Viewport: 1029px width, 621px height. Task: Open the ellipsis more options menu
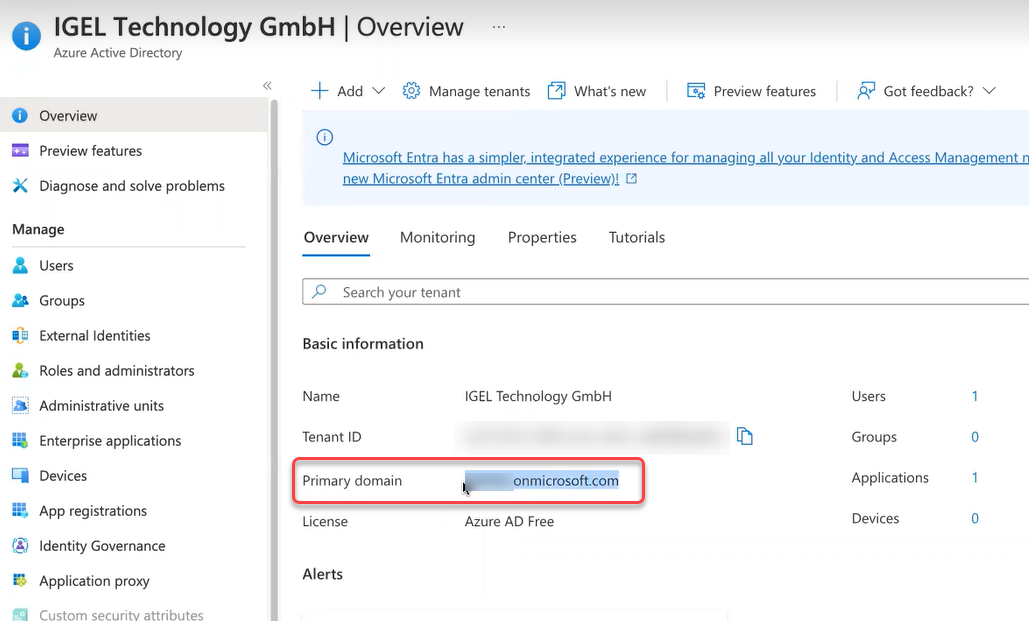click(x=499, y=27)
